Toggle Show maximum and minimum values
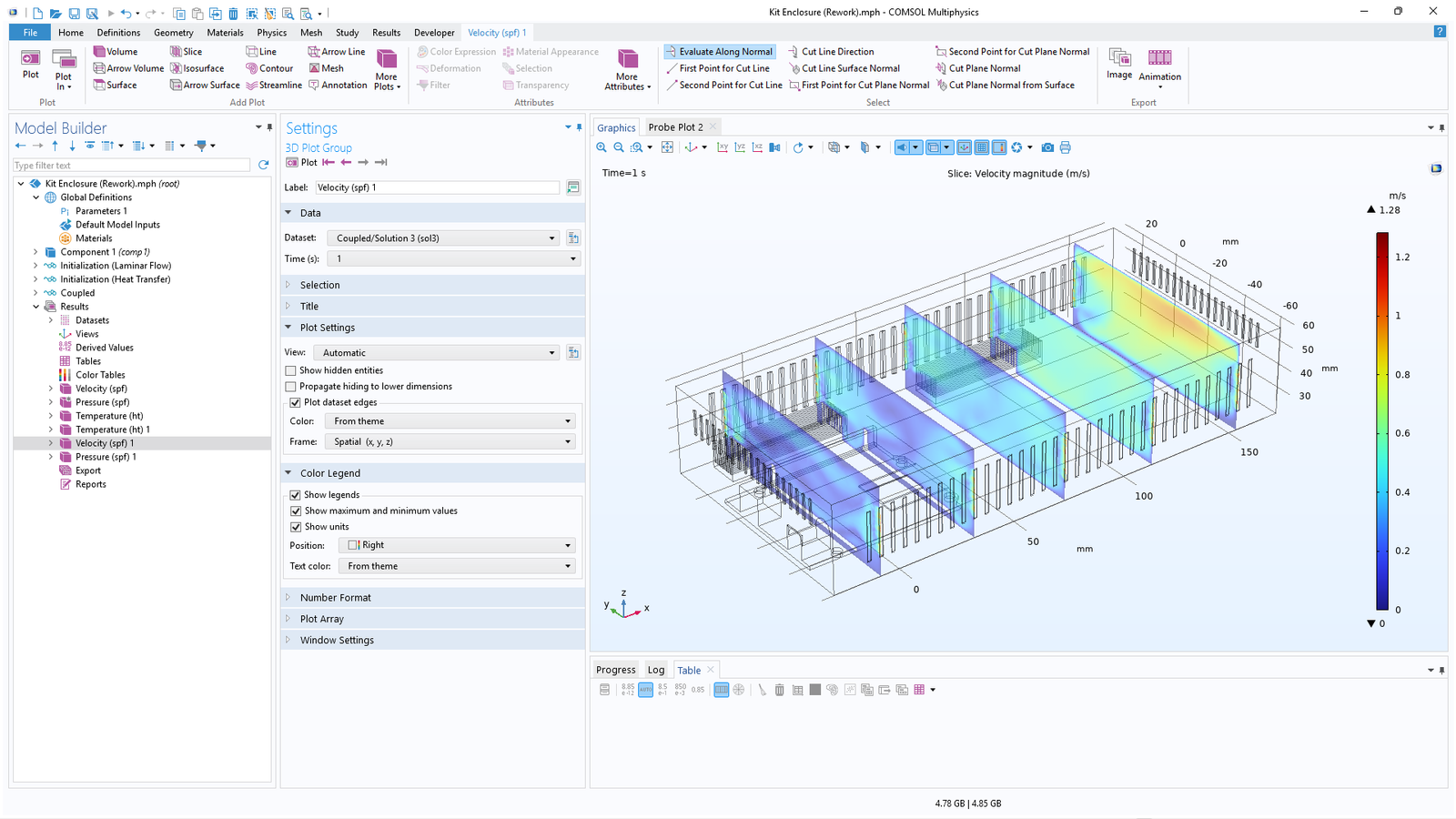 pyautogui.click(x=296, y=511)
